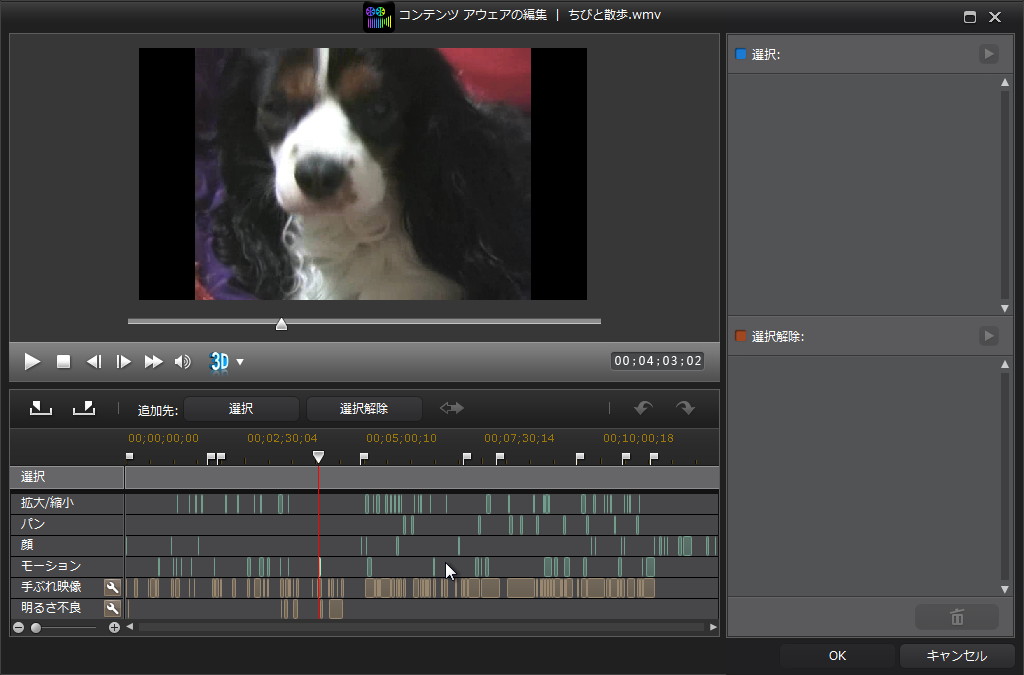Click the large 手ぶれ映像 segment block

(520, 588)
